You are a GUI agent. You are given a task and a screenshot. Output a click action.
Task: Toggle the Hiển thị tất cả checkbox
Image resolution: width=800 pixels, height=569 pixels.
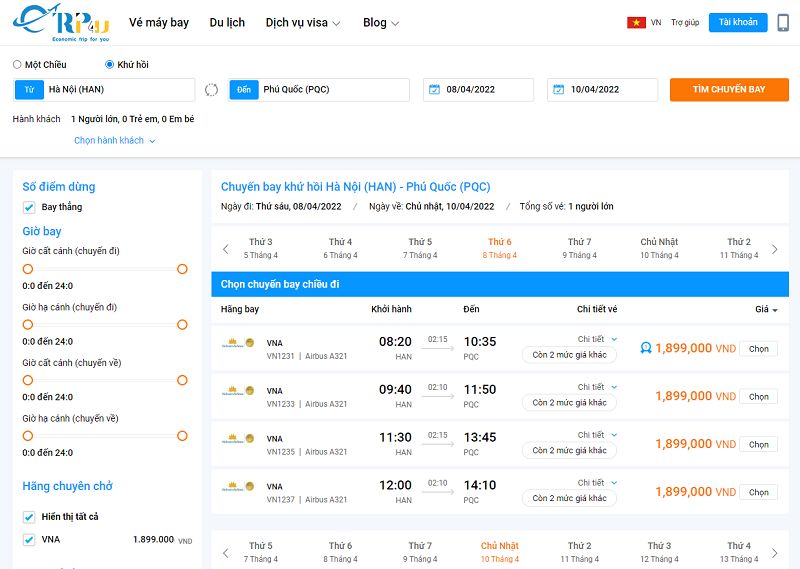(x=29, y=517)
